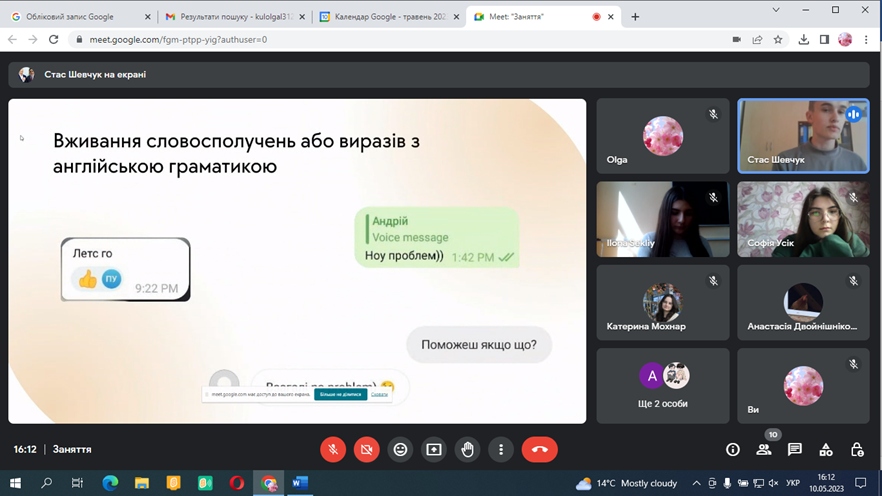Open the activities panel
882x496 pixels.
click(x=826, y=450)
